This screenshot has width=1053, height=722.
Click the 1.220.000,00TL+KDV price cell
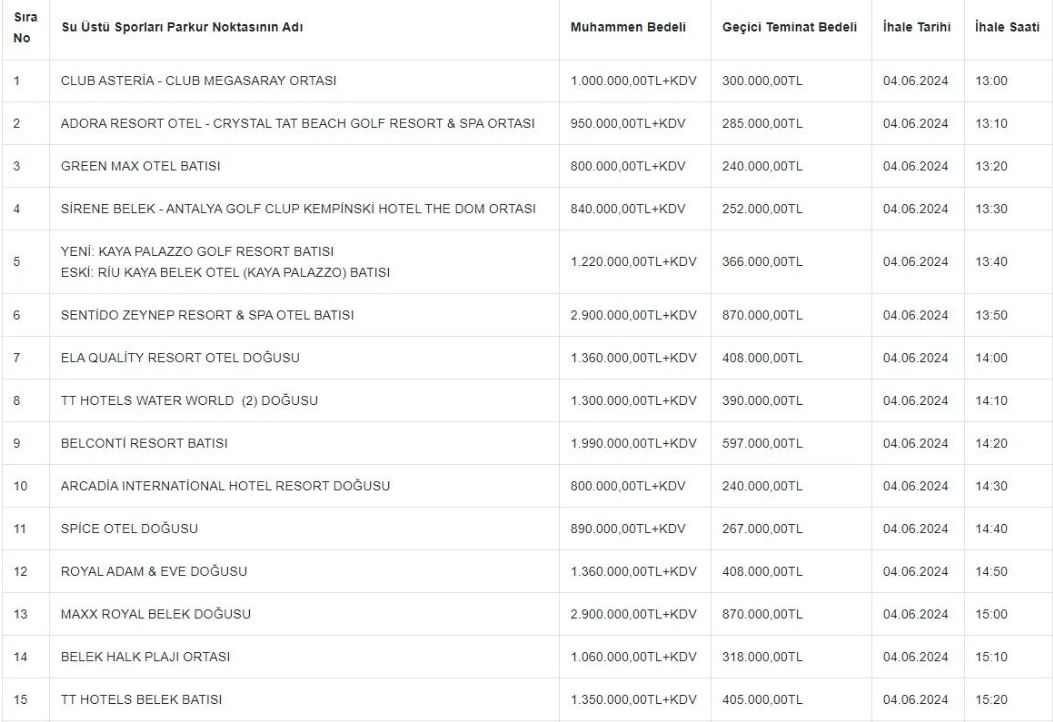coord(633,262)
